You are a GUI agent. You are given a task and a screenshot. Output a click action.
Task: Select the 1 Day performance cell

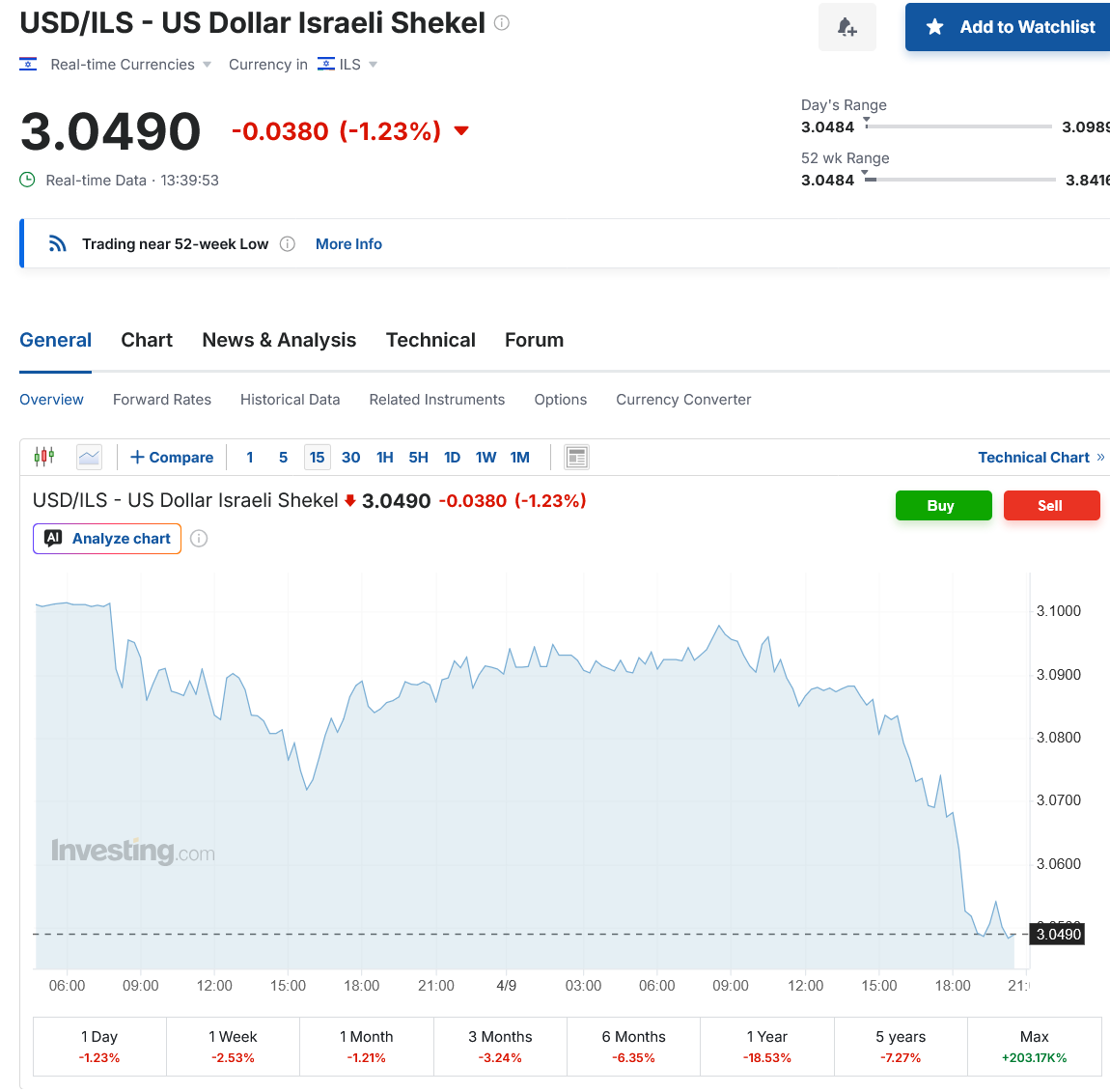tap(99, 1047)
